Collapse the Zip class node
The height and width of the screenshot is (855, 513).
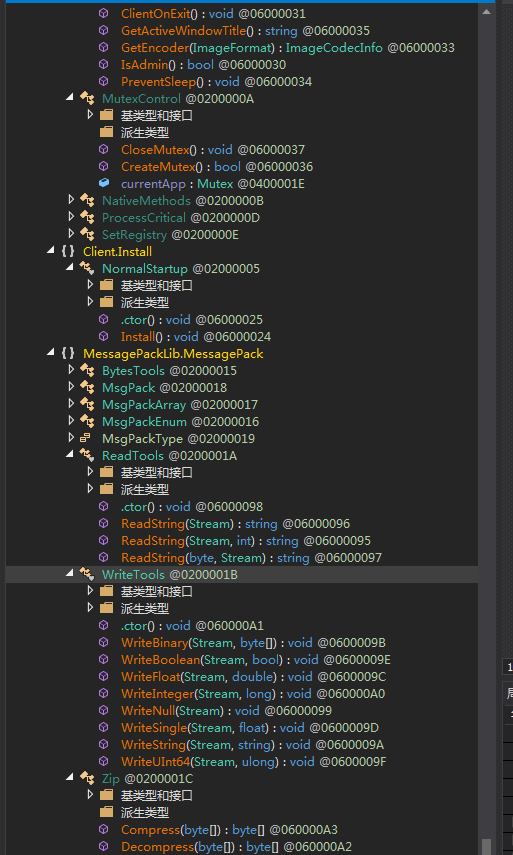70,777
